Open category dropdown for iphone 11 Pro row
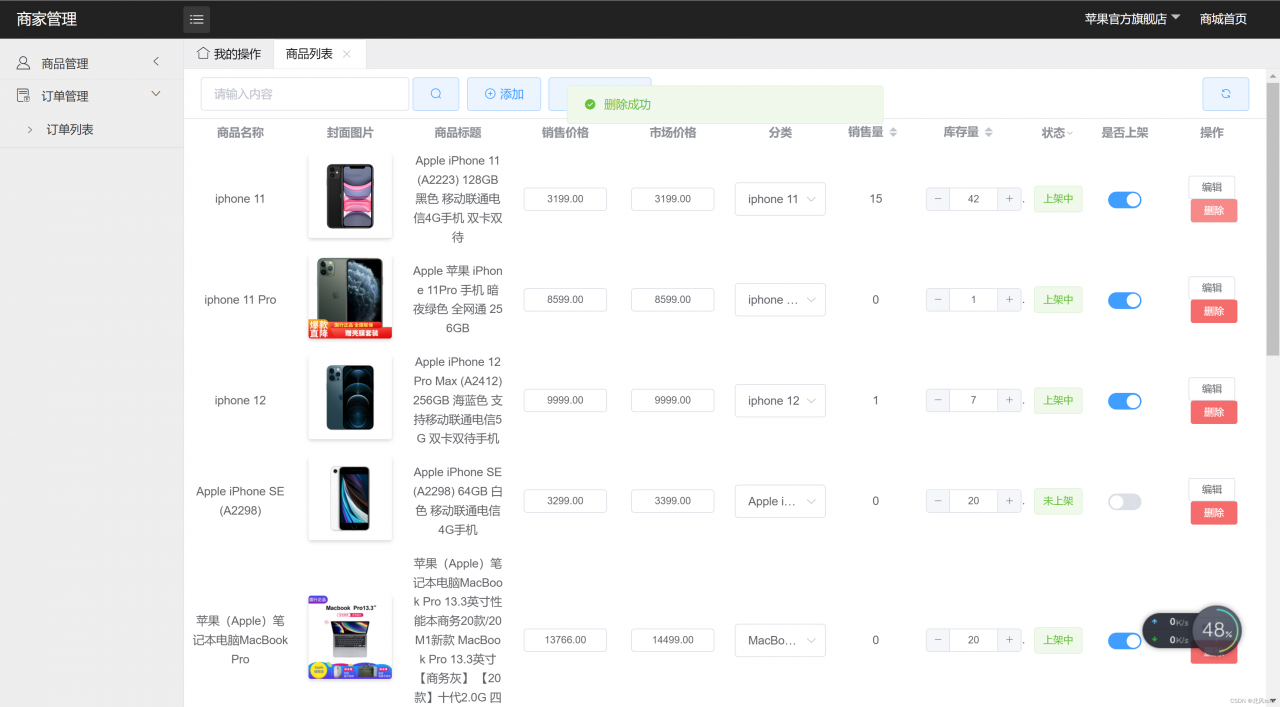Image resolution: width=1280 pixels, height=707 pixels. (780, 300)
